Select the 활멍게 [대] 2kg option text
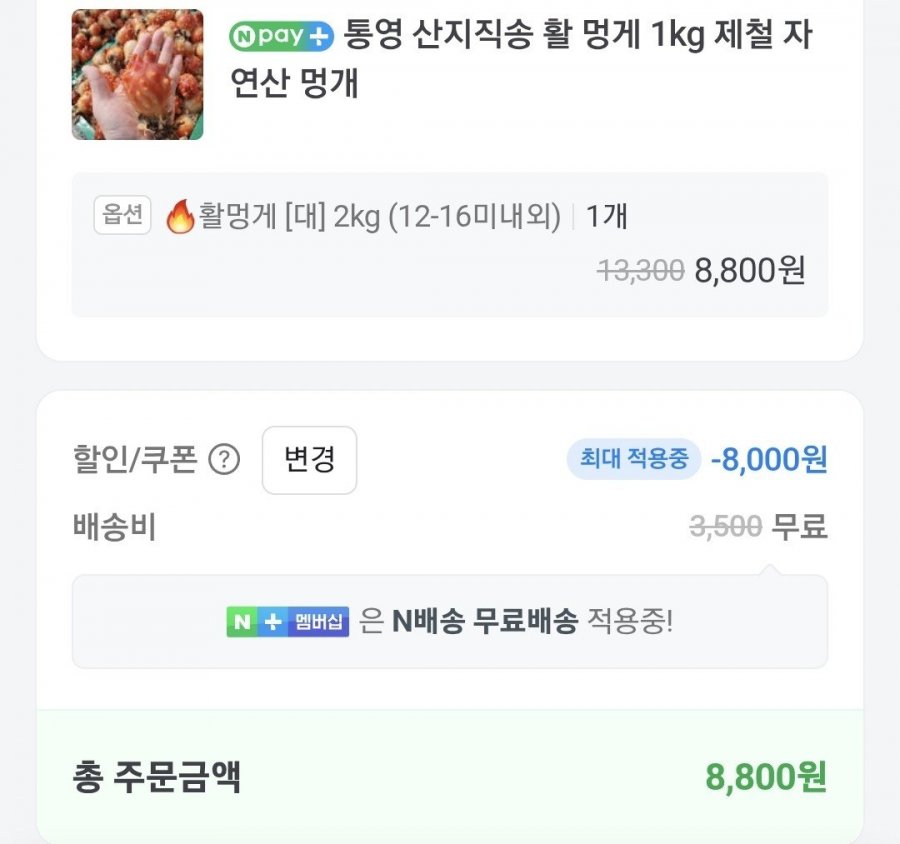The image size is (900, 844). click(x=380, y=216)
